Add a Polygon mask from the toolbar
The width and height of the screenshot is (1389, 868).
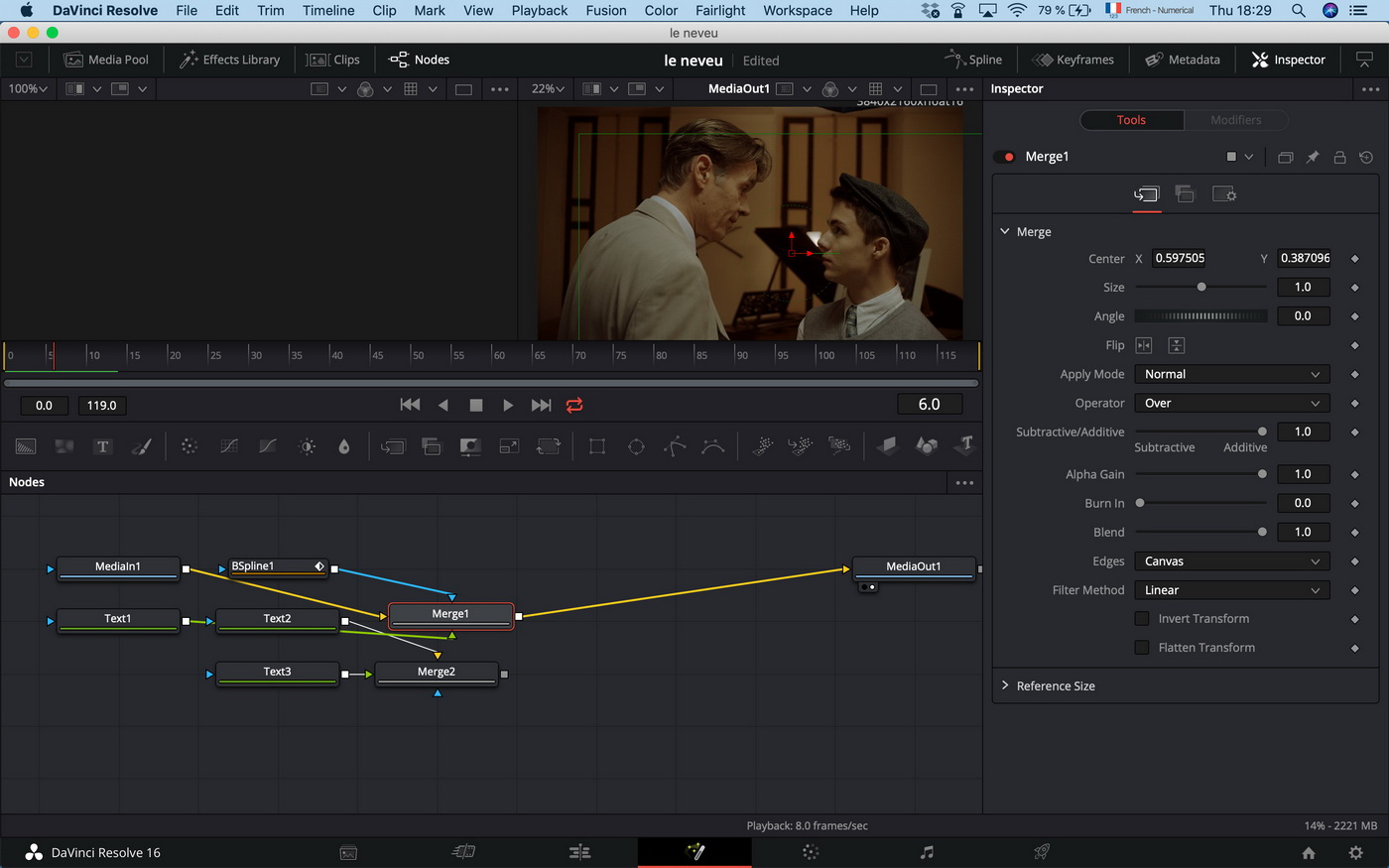pyautogui.click(x=675, y=446)
